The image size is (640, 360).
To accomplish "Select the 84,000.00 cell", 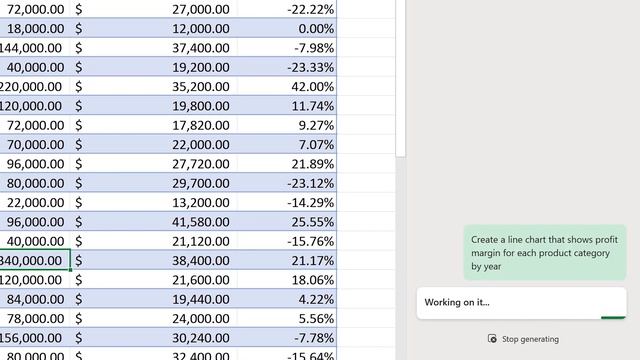I will [35, 299].
